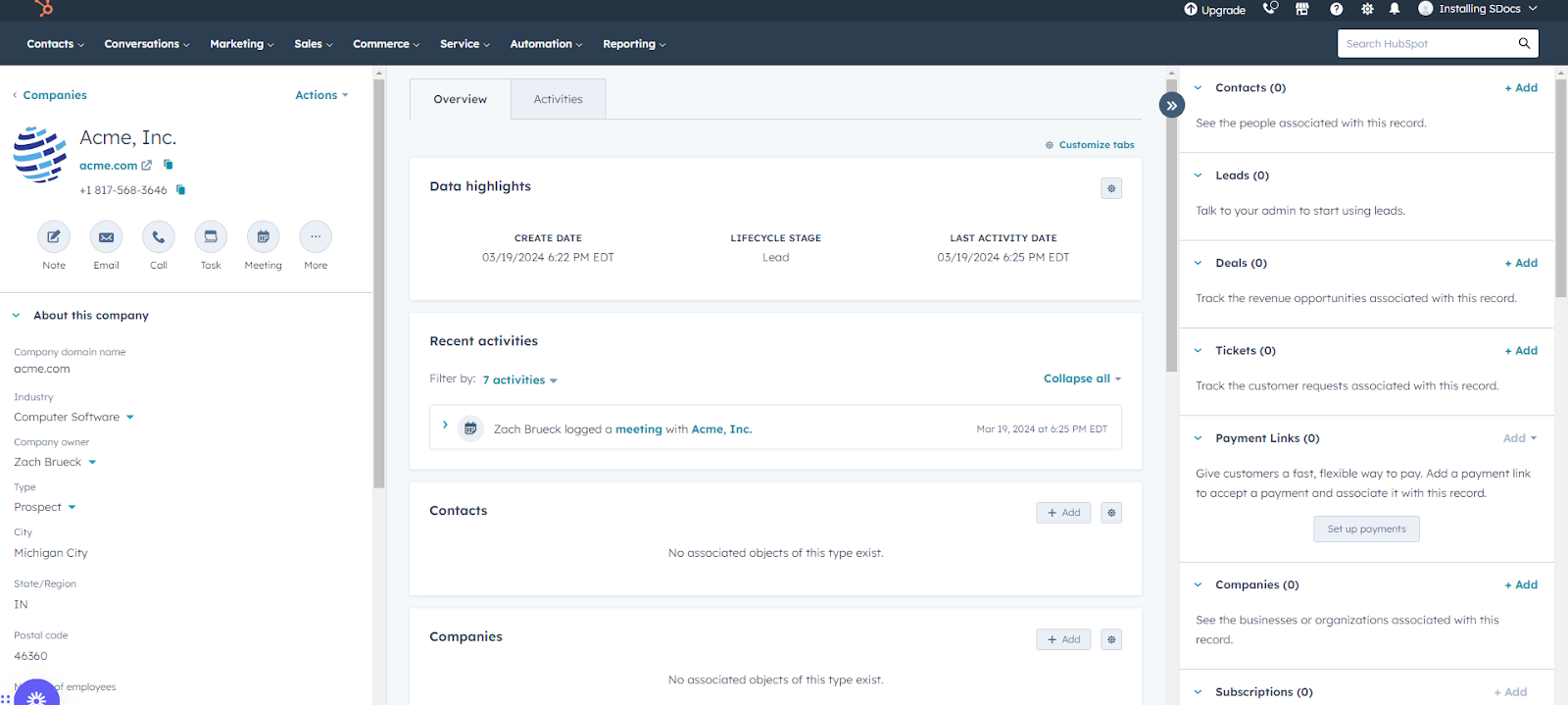
Task: Click Add button in middle Contacts card
Action: [x=1063, y=513]
